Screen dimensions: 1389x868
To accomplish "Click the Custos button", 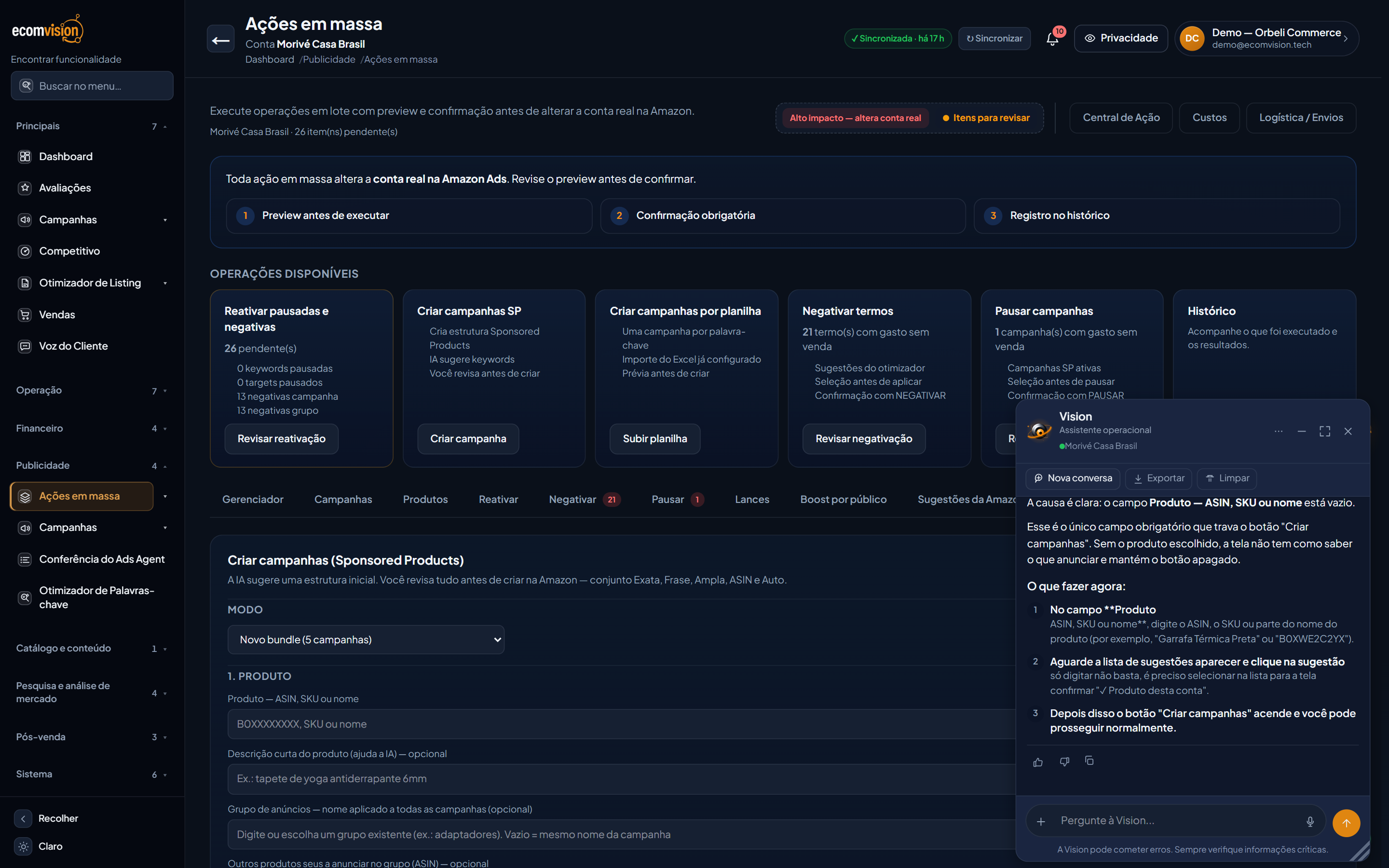I will [1210, 118].
